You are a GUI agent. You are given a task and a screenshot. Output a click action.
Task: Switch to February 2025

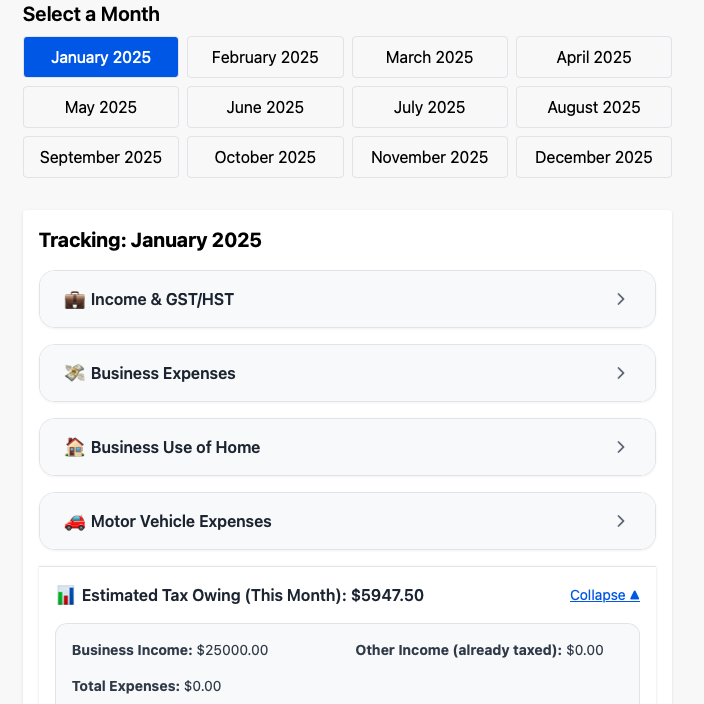pos(265,57)
